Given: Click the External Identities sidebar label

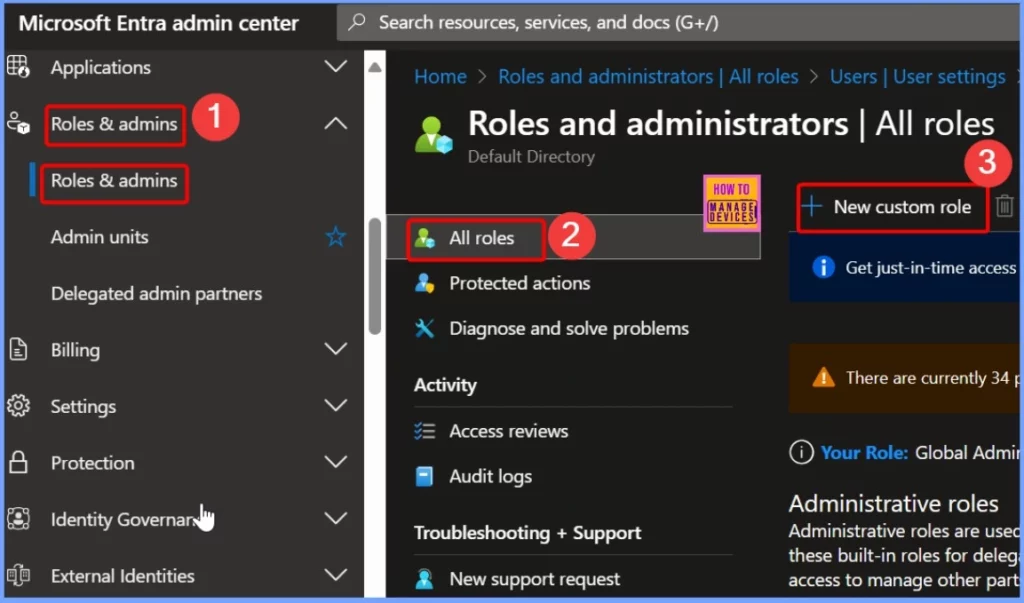Looking at the screenshot, I should [x=122, y=576].
